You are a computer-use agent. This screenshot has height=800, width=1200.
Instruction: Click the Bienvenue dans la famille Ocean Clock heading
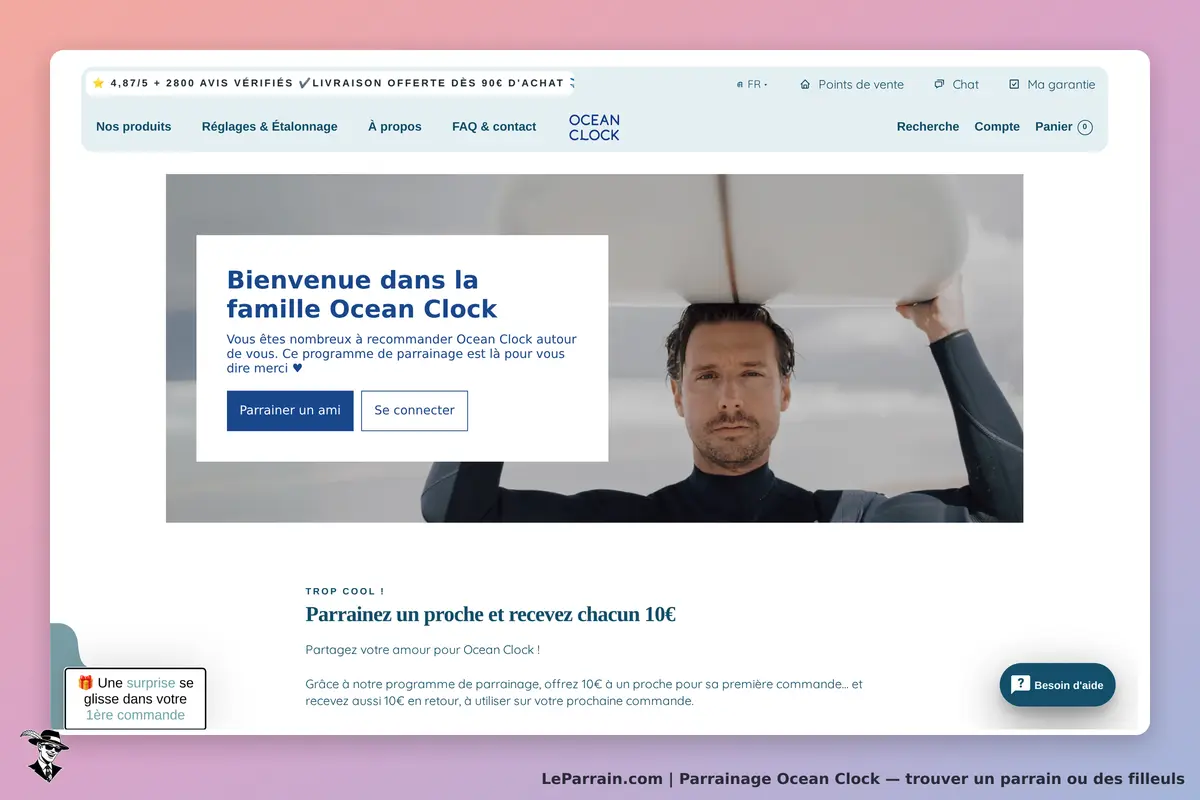click(x=362, y=294)
